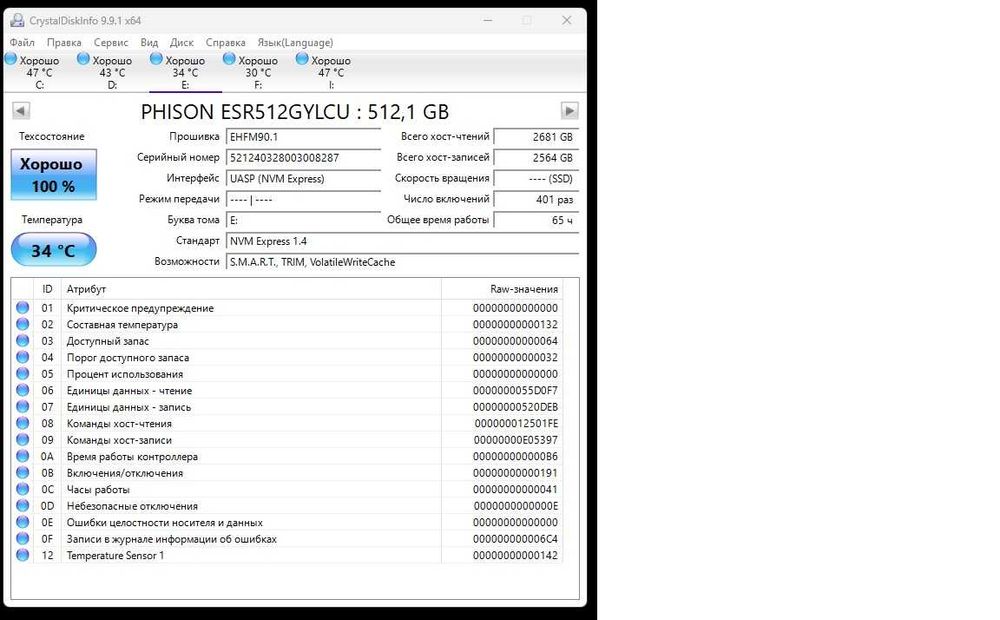Image resolution: width=1000 pixels, height=620 pixels.
Task: Click the Буква тома field E:
Action: (x=304, y=221)
